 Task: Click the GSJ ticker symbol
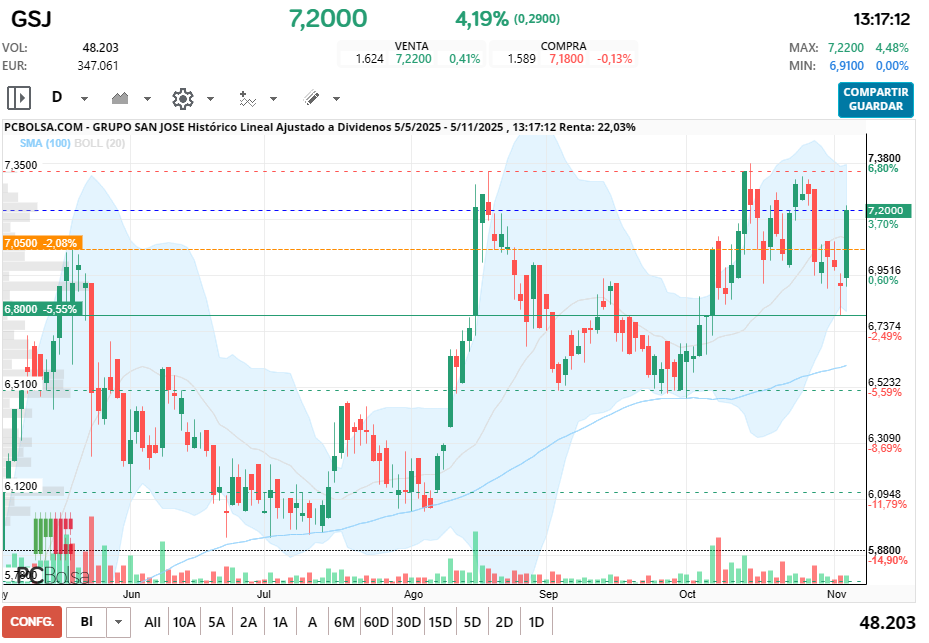tap(30, 19)
